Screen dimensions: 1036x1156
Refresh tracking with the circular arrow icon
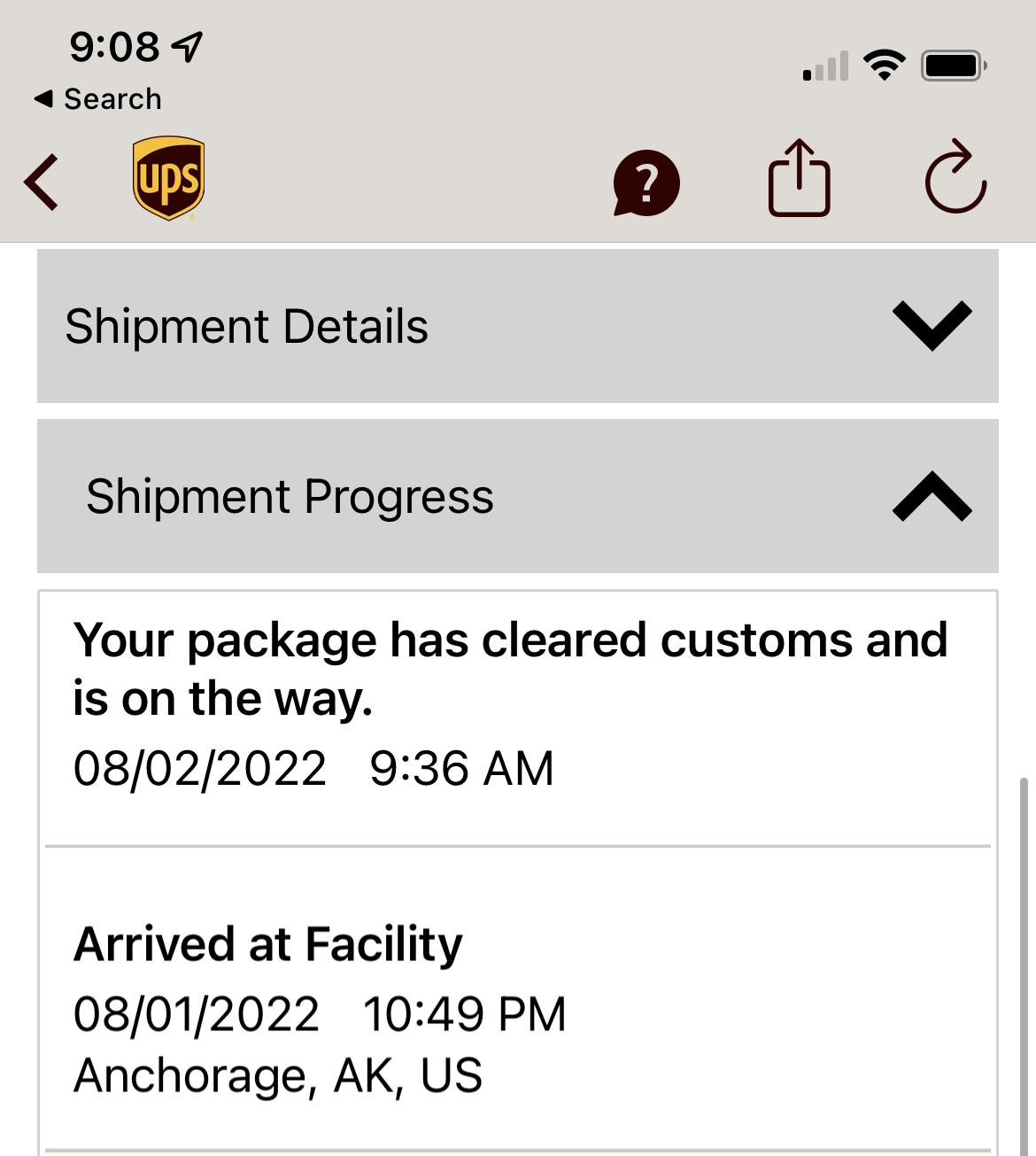click(x=955, y=176)
